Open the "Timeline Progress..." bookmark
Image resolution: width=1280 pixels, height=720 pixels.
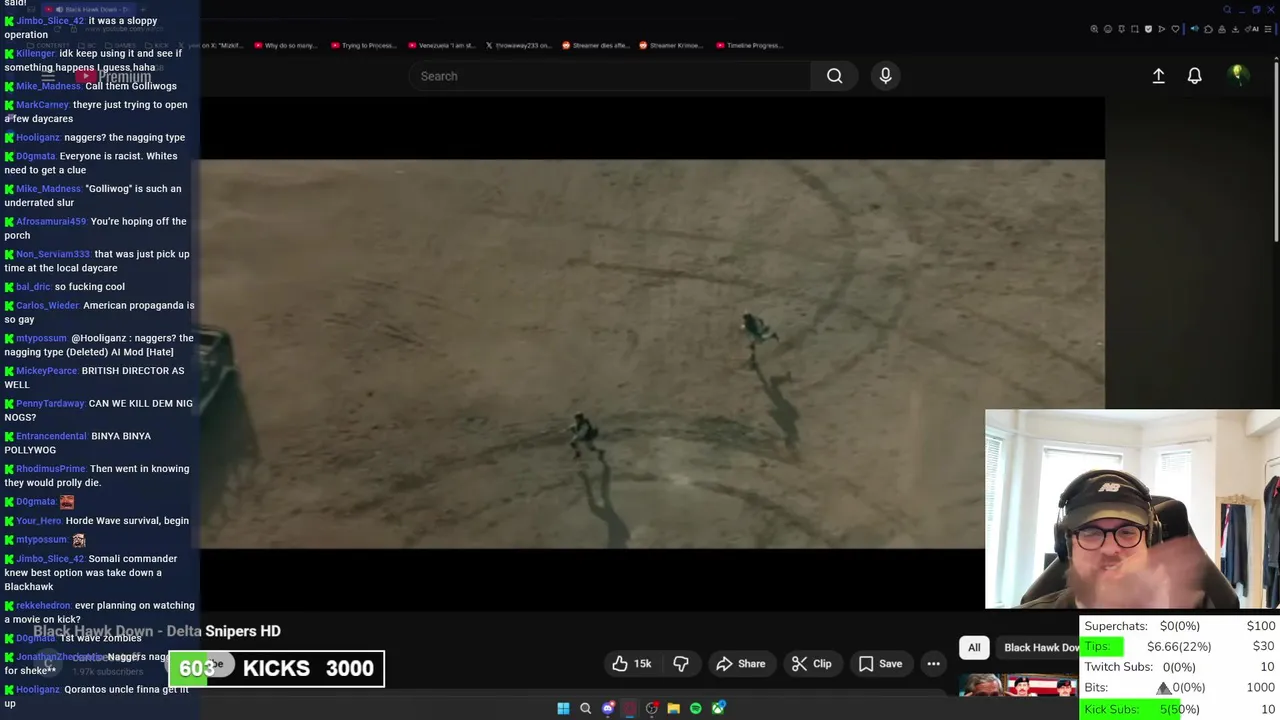(749, 45)
